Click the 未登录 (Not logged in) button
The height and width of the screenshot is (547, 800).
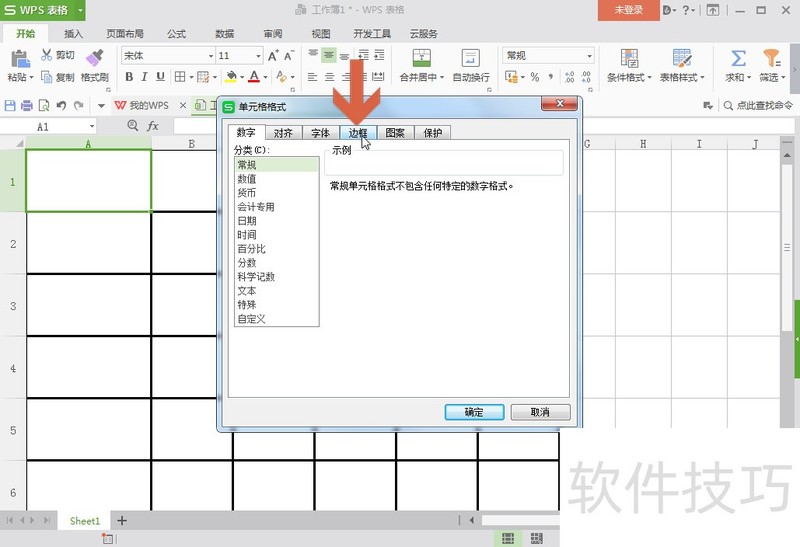(629, 10)
